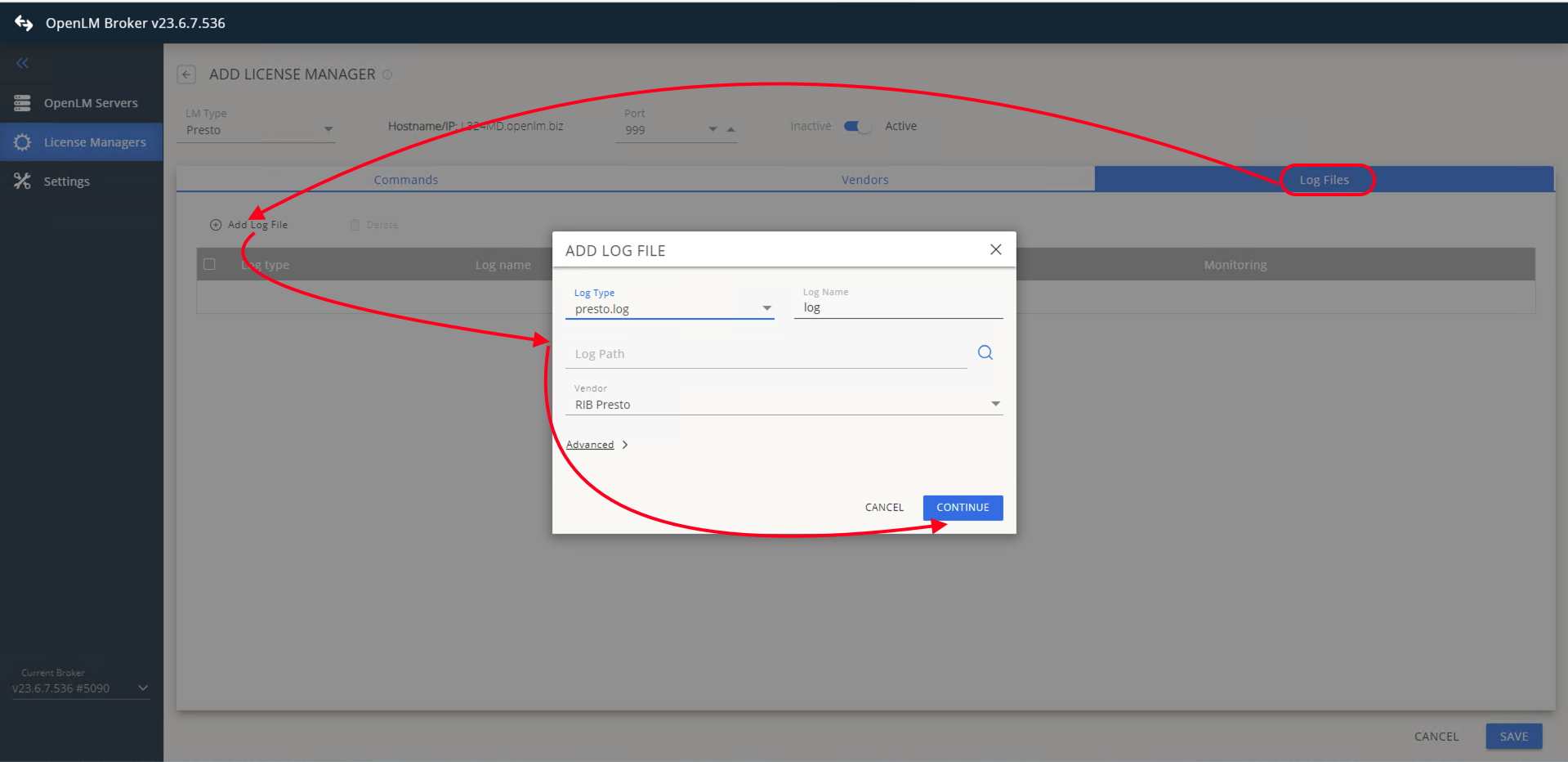Switch to the Commands tab
Image resolution: width=1568 pixels, height=762 pixels.
coord(406,179)
